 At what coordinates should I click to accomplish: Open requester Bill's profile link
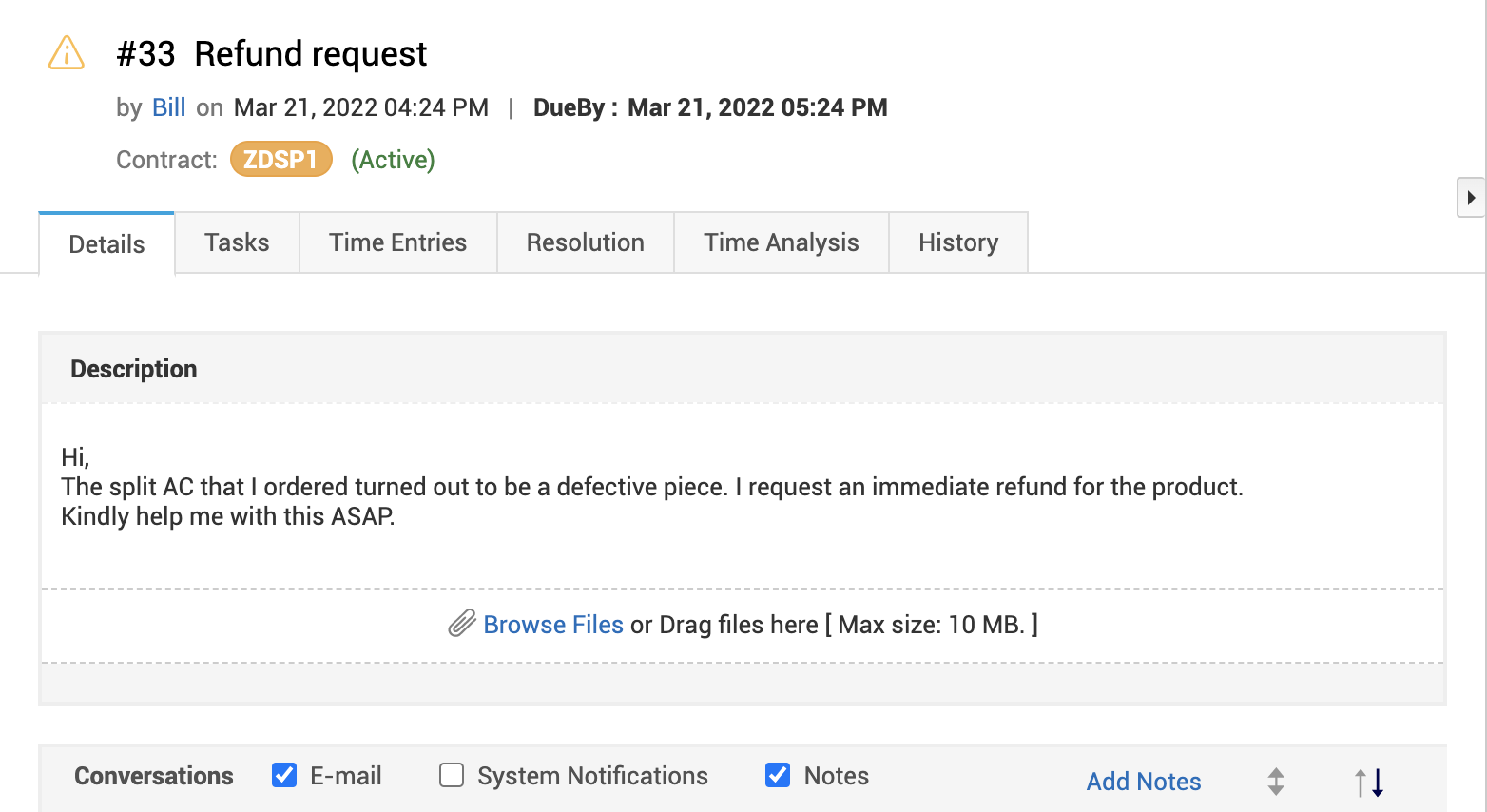(x=169, y=107)
